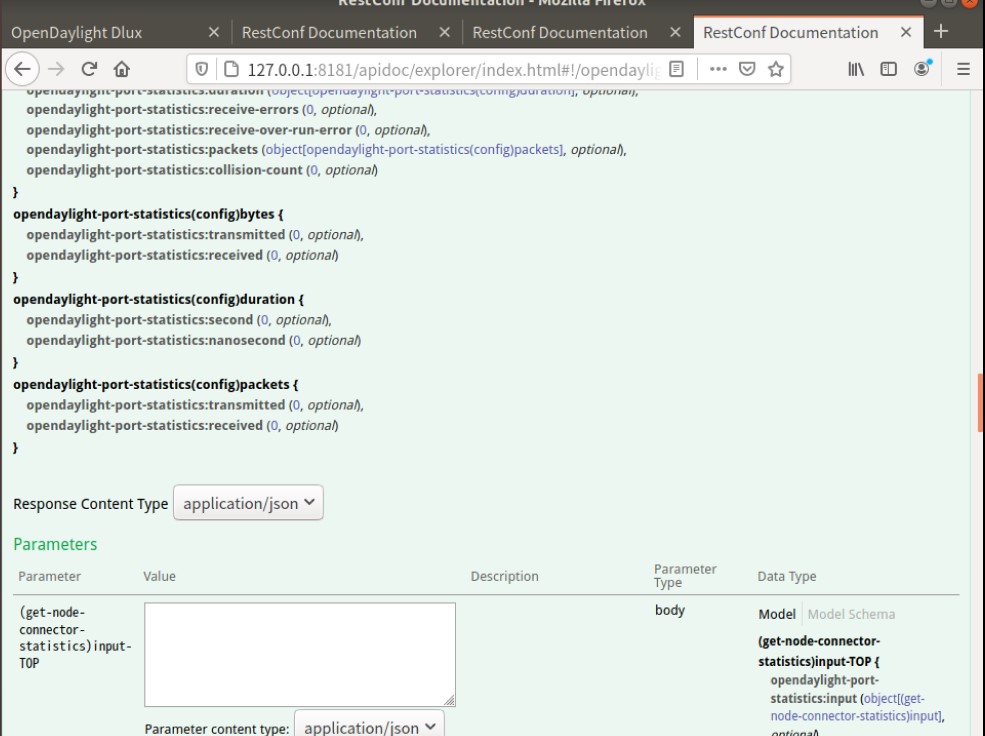Viewport: 985px width, 736px height.
Task: Switch to first RestConf Documentation tab
Action: (347, 33)
